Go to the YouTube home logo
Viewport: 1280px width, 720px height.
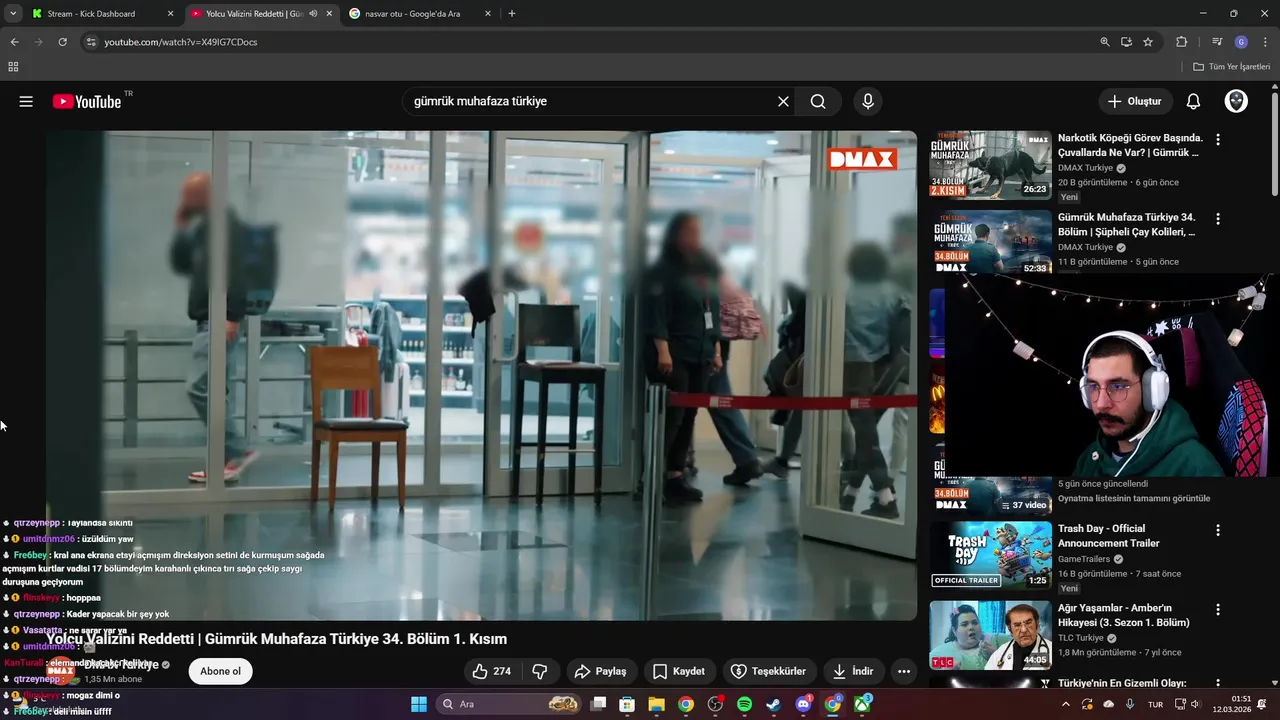(87, 101)
